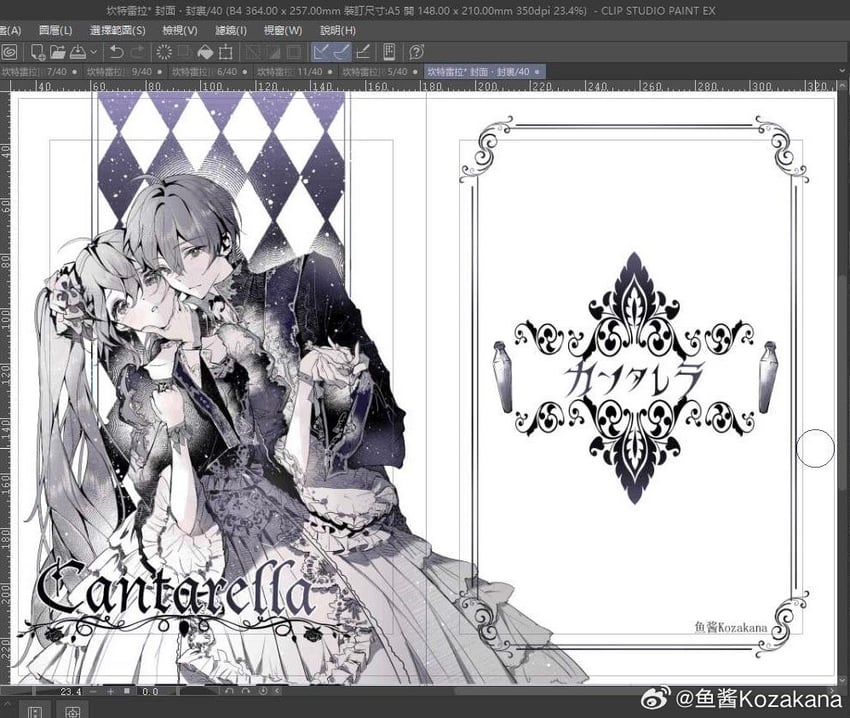Click the fit-to-screen square icon
Image resolution: width=850 pixels, height=718 pixels.
click(x=127, y=691)
